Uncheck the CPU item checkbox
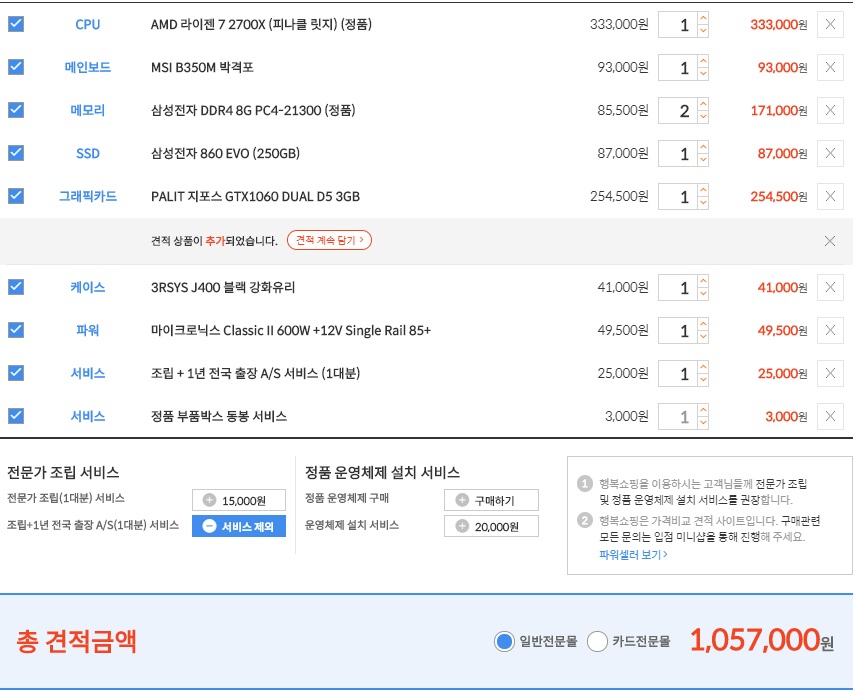 tap(16, 24)
